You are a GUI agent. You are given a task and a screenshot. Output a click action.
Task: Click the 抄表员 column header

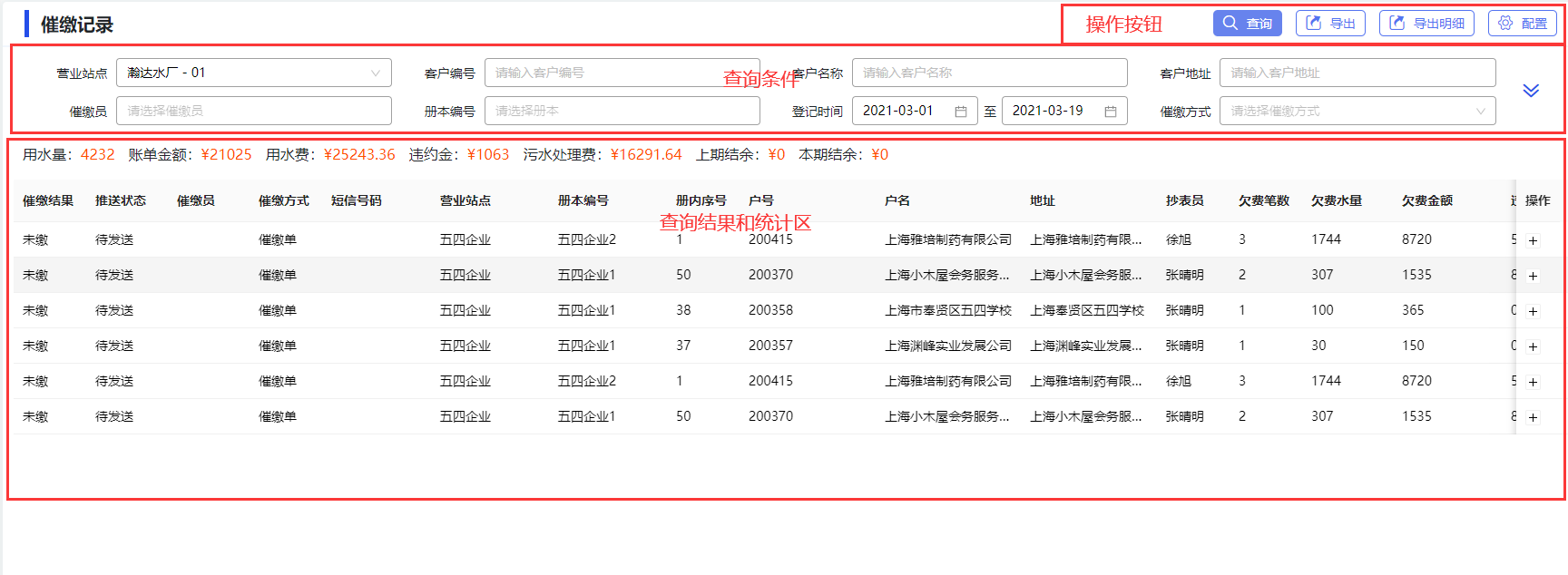point(1185,200)
